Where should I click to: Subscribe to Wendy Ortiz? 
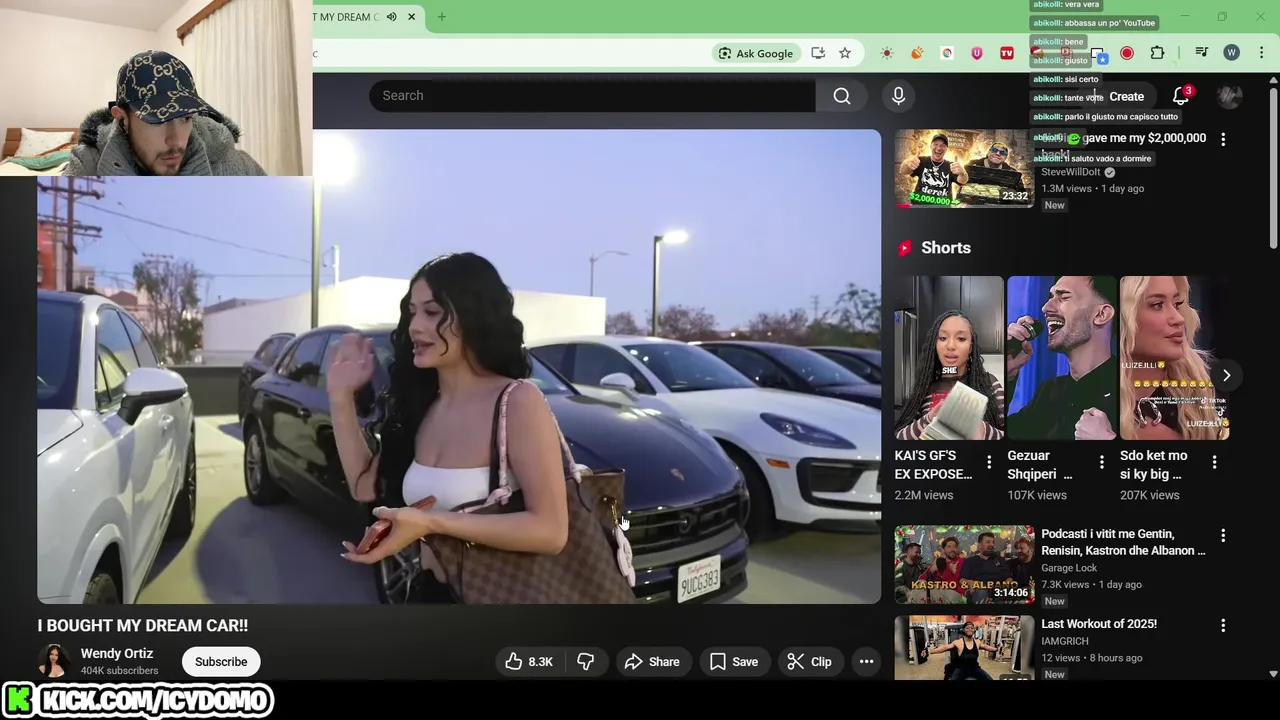coord(221,661)
